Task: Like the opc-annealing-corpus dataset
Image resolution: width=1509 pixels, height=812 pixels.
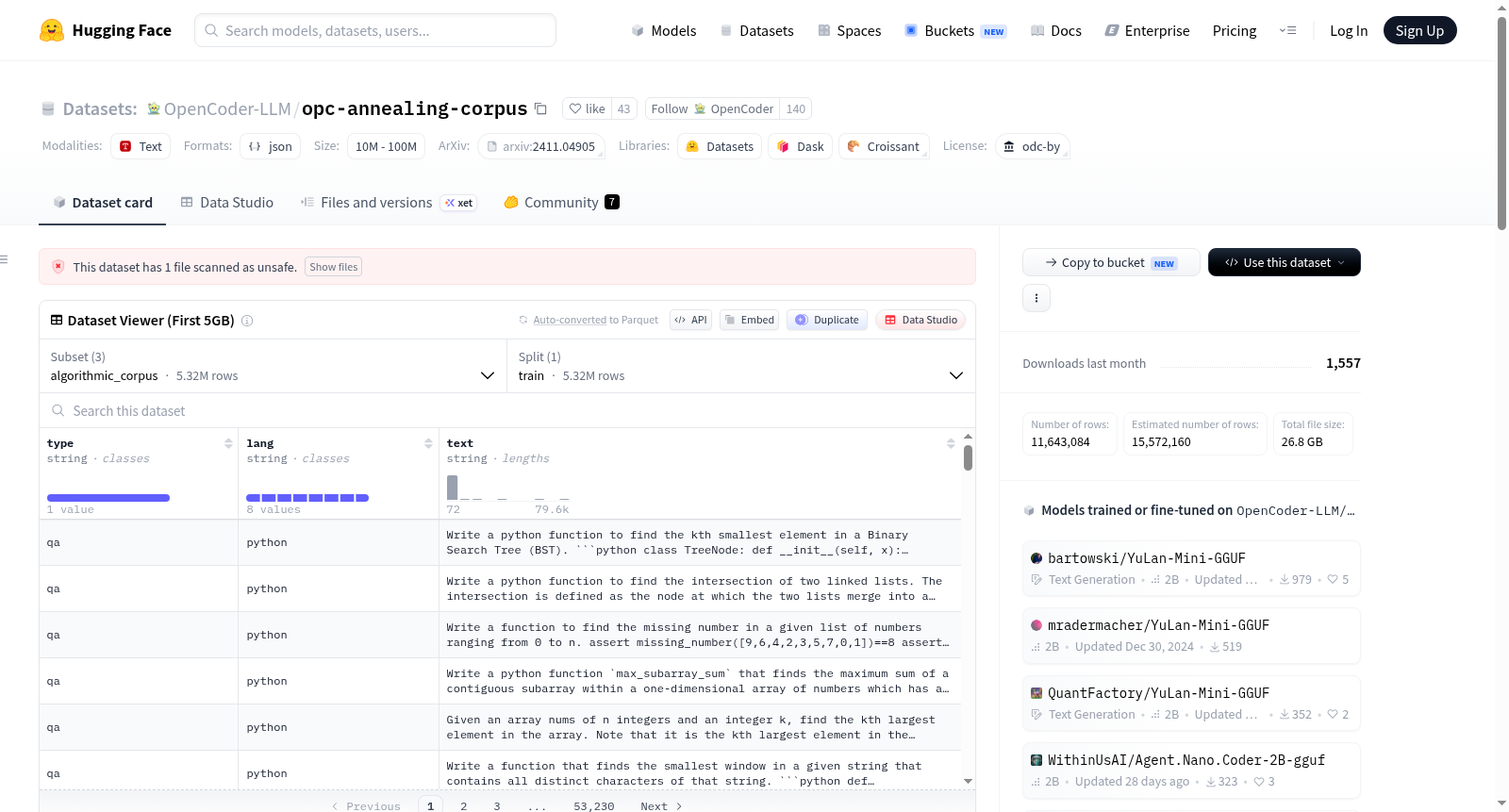Action: [587, 108]
